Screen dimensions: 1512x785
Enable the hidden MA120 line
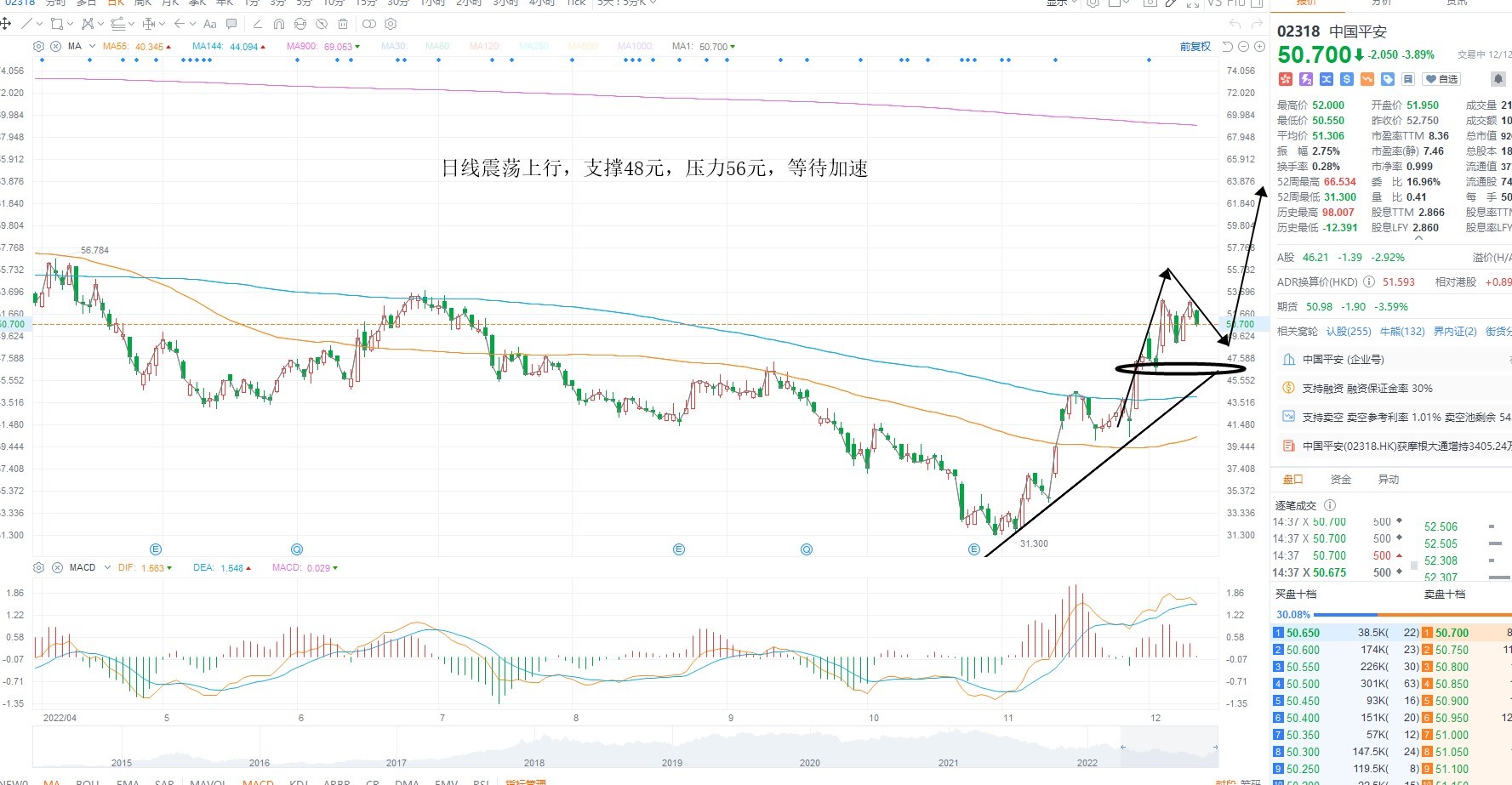(483, 46)
